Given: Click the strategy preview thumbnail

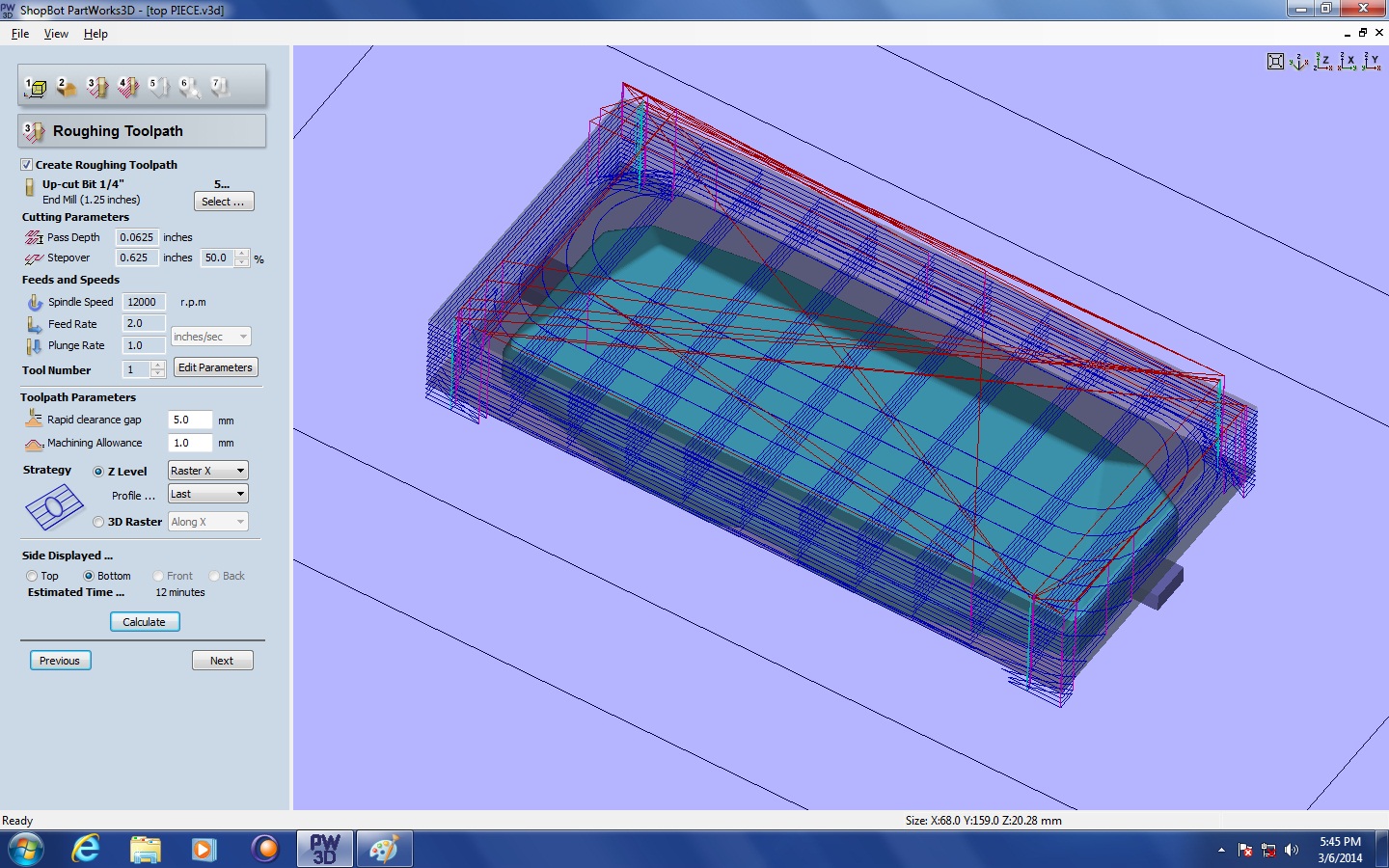Looking at the screenshot, I should point(54,506).
